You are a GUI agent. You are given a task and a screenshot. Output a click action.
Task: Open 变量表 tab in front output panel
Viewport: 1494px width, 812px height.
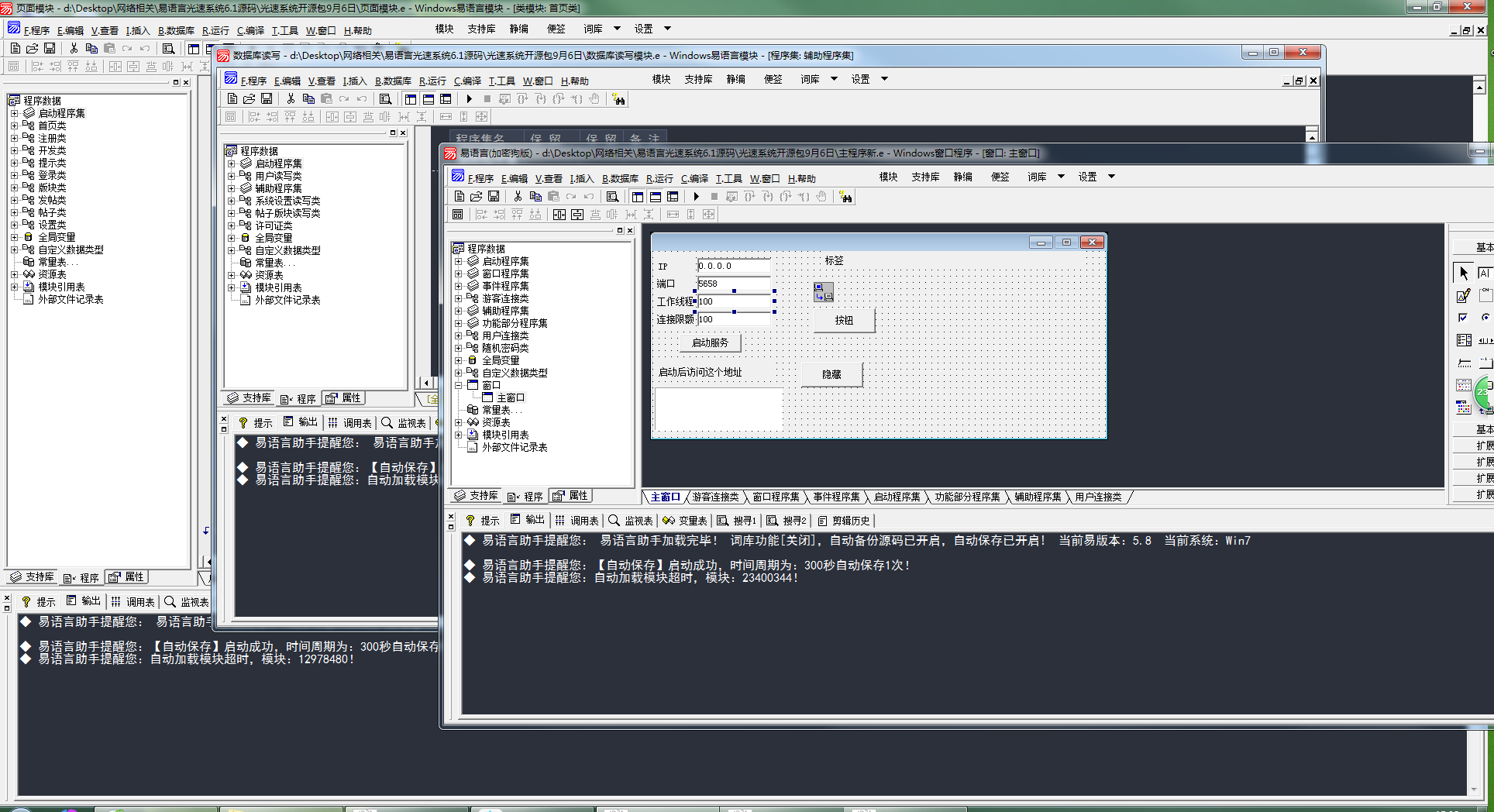click(x=685, y=521)
